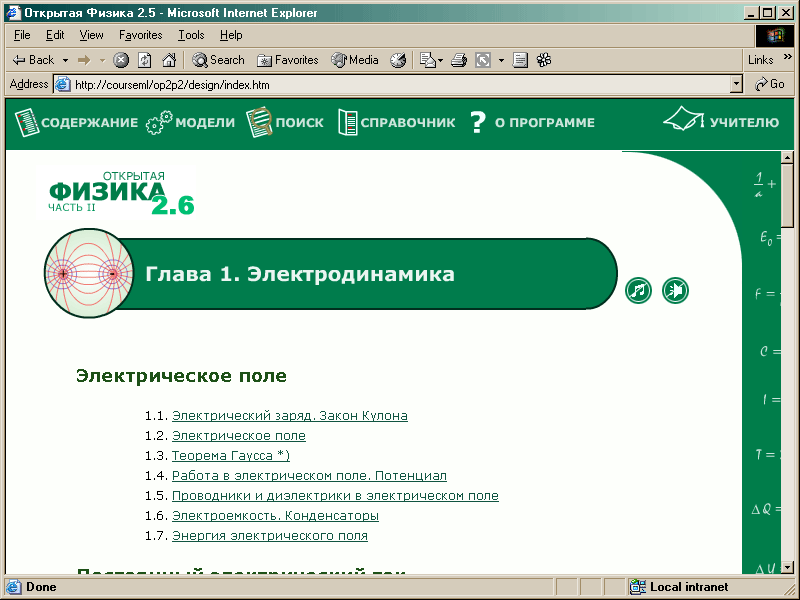Click the vertical scrollbar thumb
The height and width of the screenshot is (600, 800).
(x=787, y=195)
